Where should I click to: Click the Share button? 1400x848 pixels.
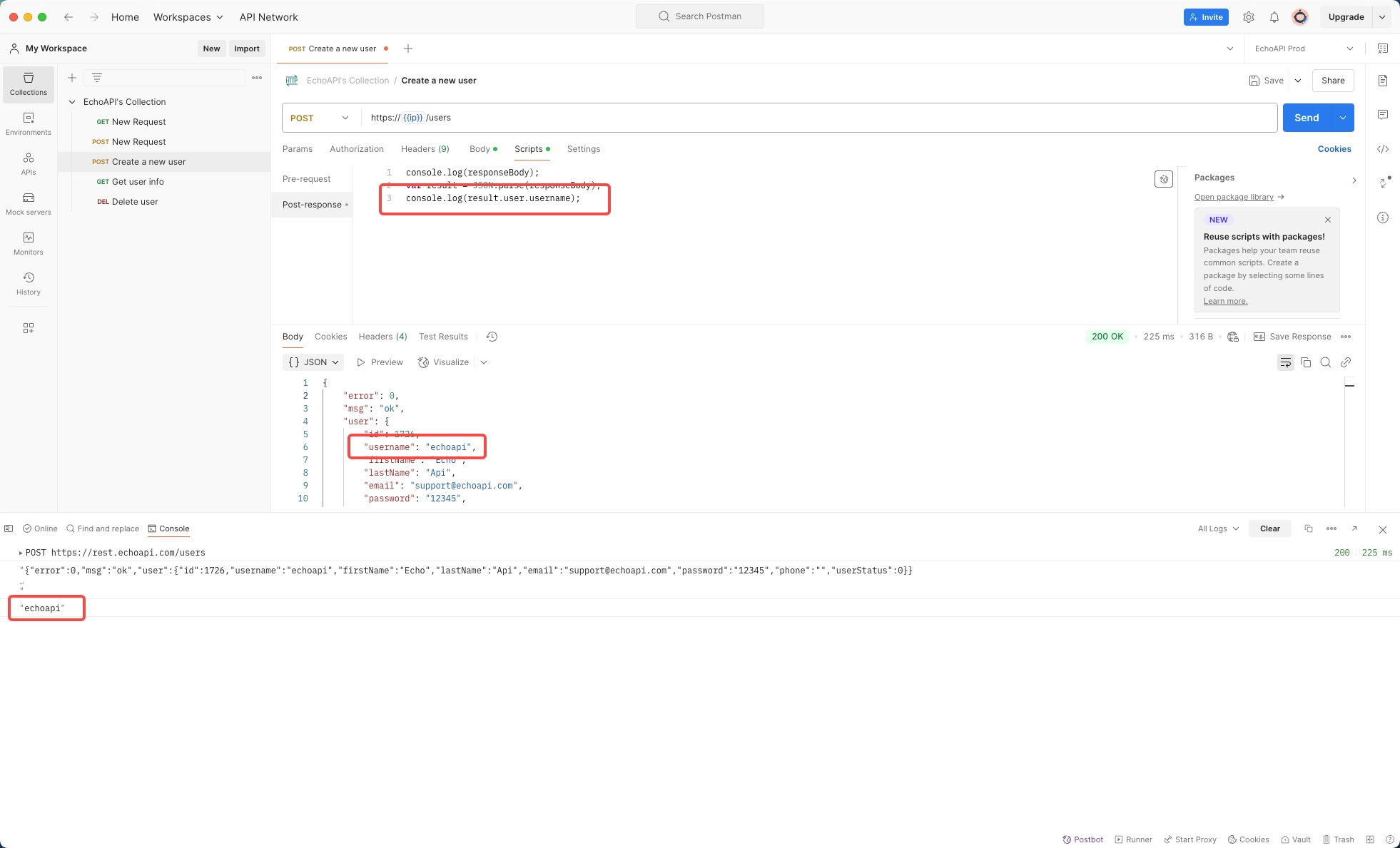(x=1333, y=81)
